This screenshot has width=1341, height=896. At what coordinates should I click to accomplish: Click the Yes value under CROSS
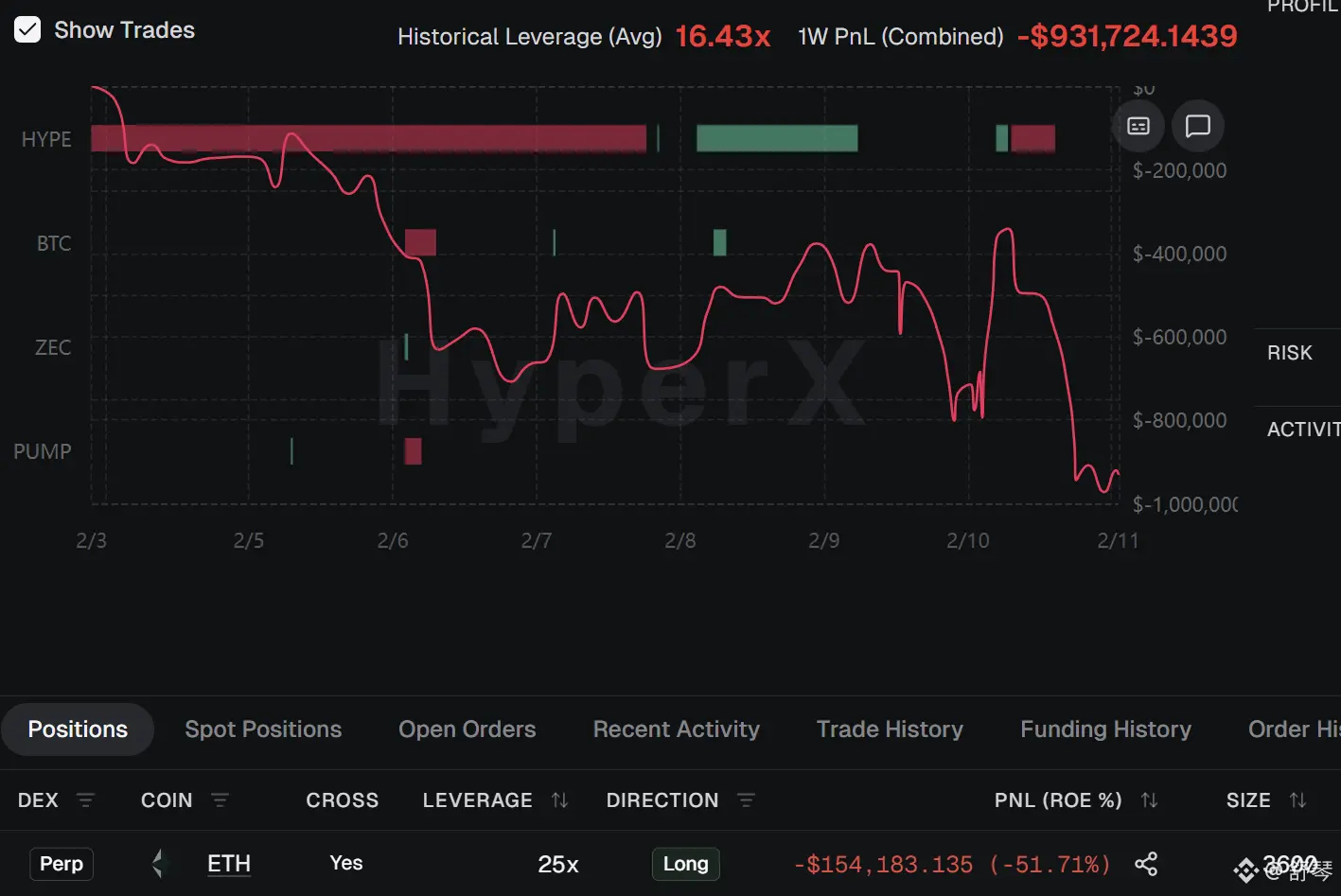pos(346,863)
